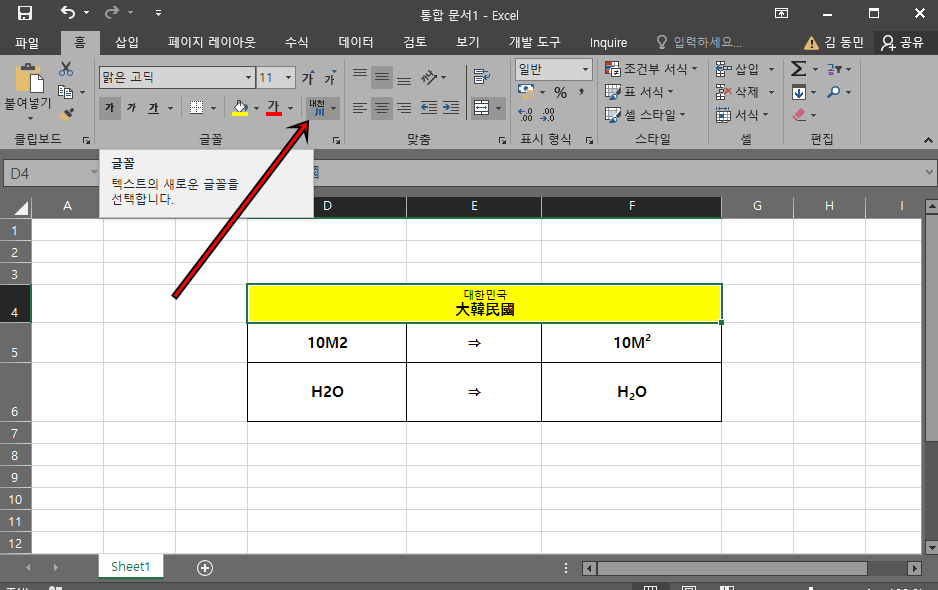Click the decrease indent icon
Screen dimensions: 938x590
428,108
